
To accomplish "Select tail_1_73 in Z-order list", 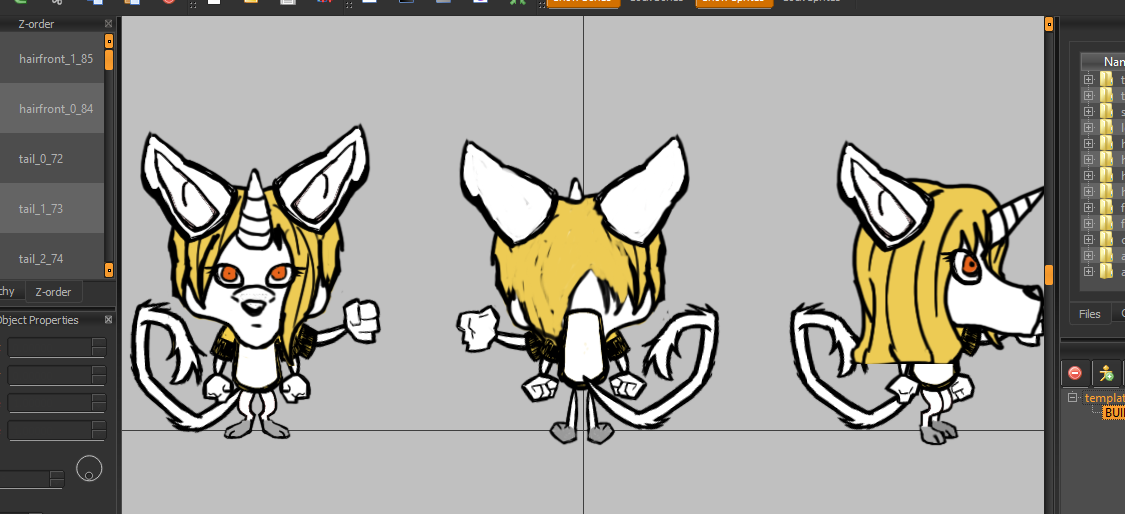I will tap(52, 209).
